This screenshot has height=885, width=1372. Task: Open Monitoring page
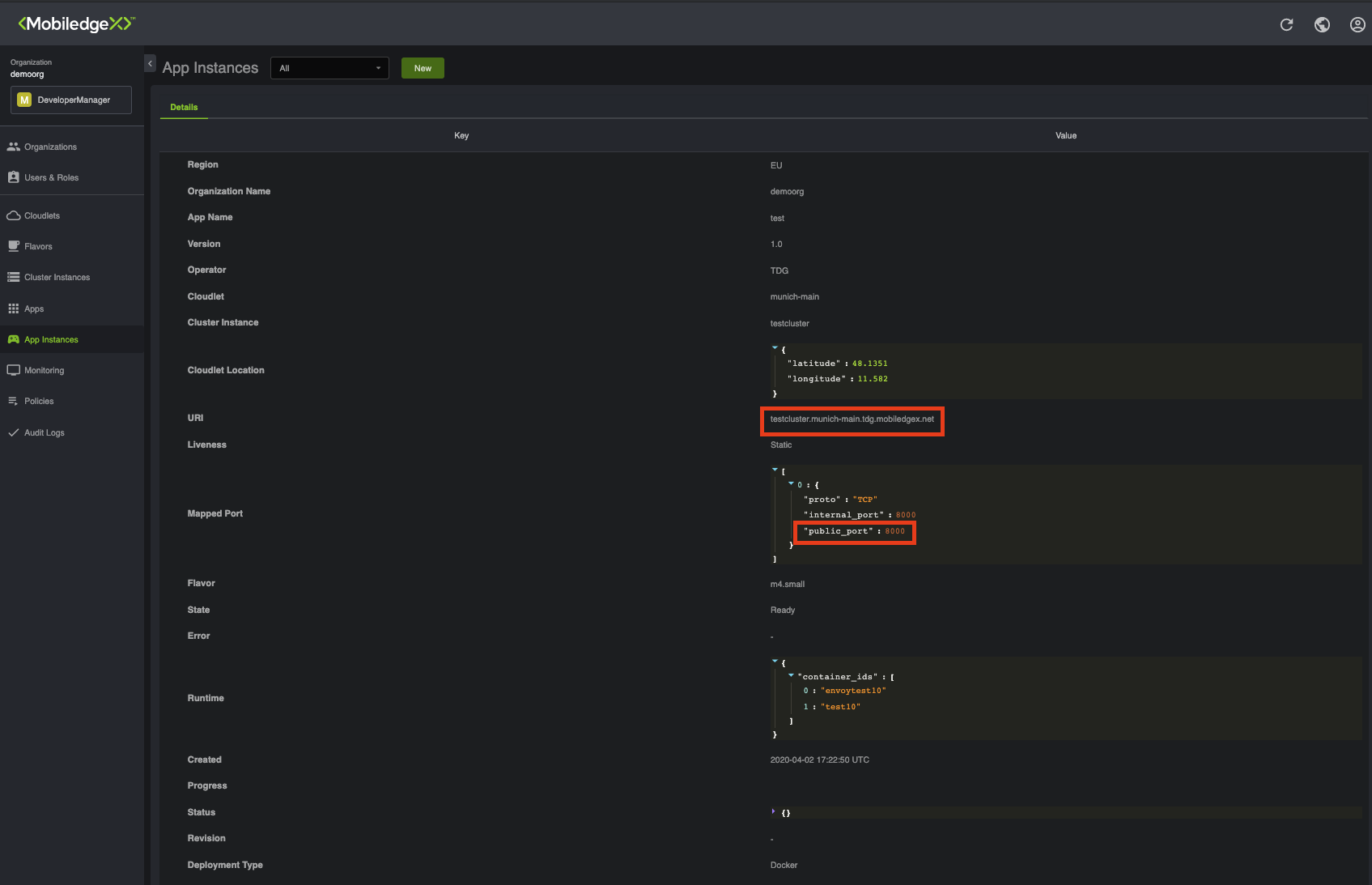pos(44,370)
